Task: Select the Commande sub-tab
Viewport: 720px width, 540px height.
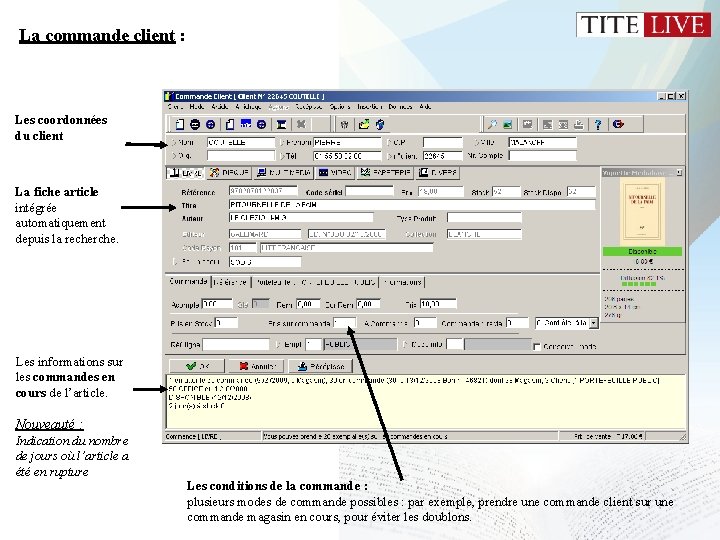Action: [188, 281]
